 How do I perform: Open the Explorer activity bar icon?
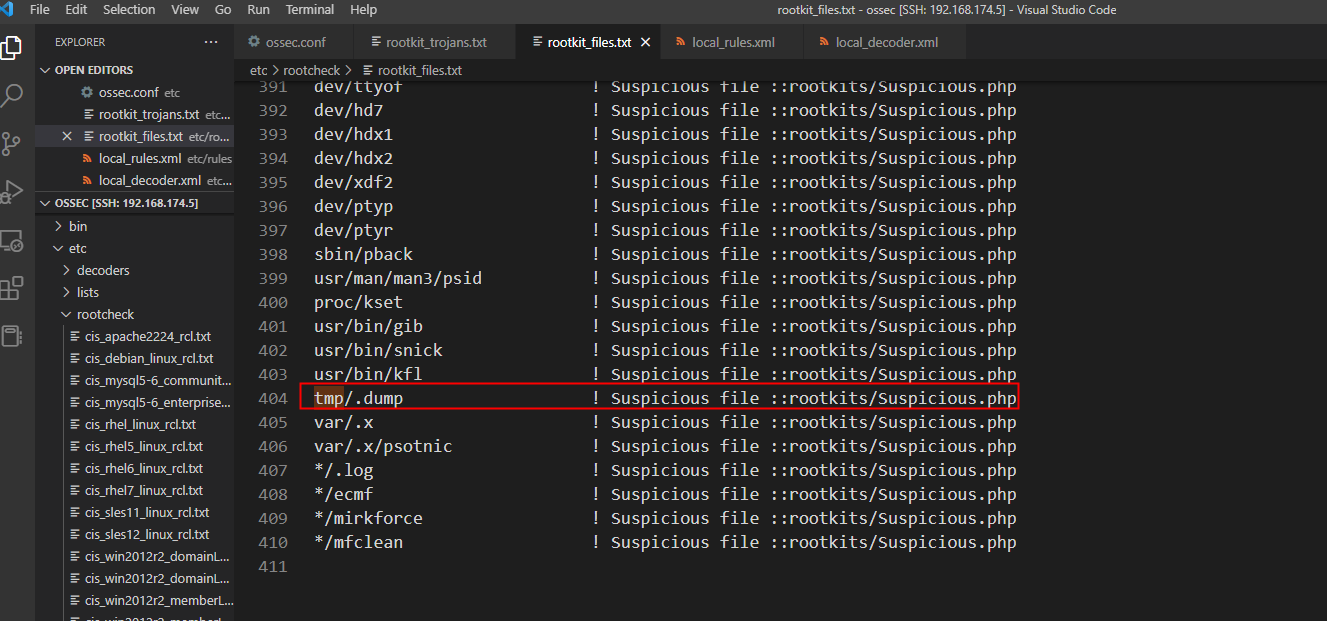point(11,47)
